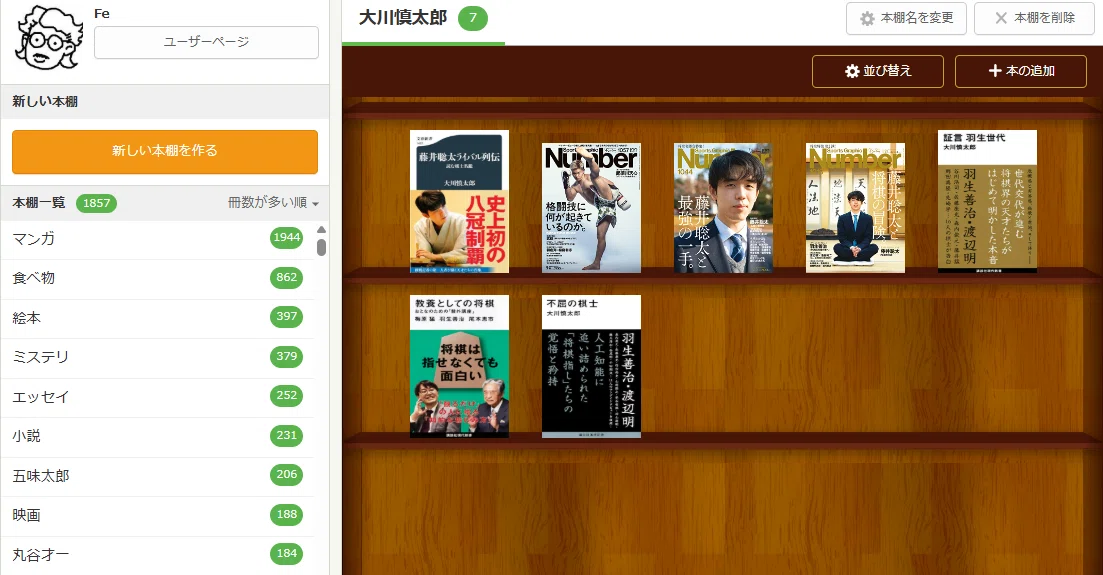Click the 379 badge beside ミステリ
The width and height of the screenshot is (1103, 575).
tap(286, 356)
